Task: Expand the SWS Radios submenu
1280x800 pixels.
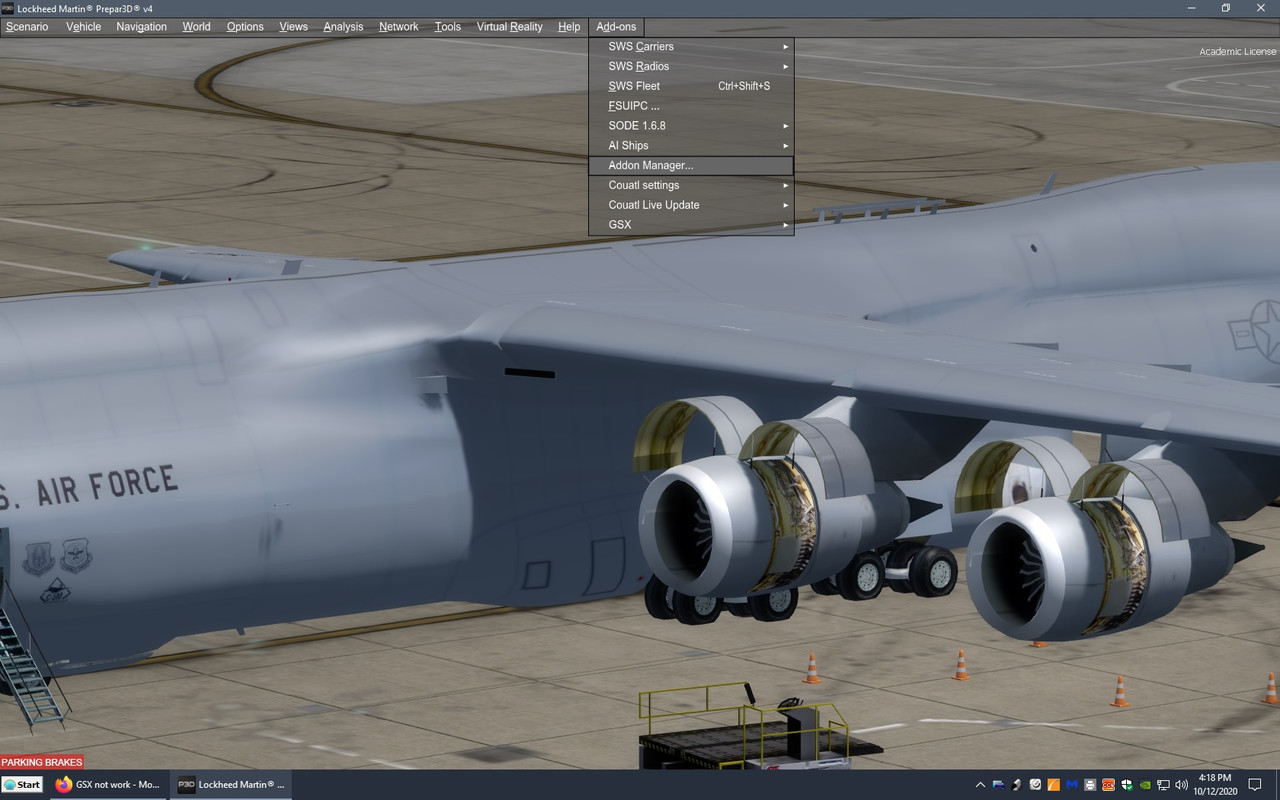Action: coord(691,66)
